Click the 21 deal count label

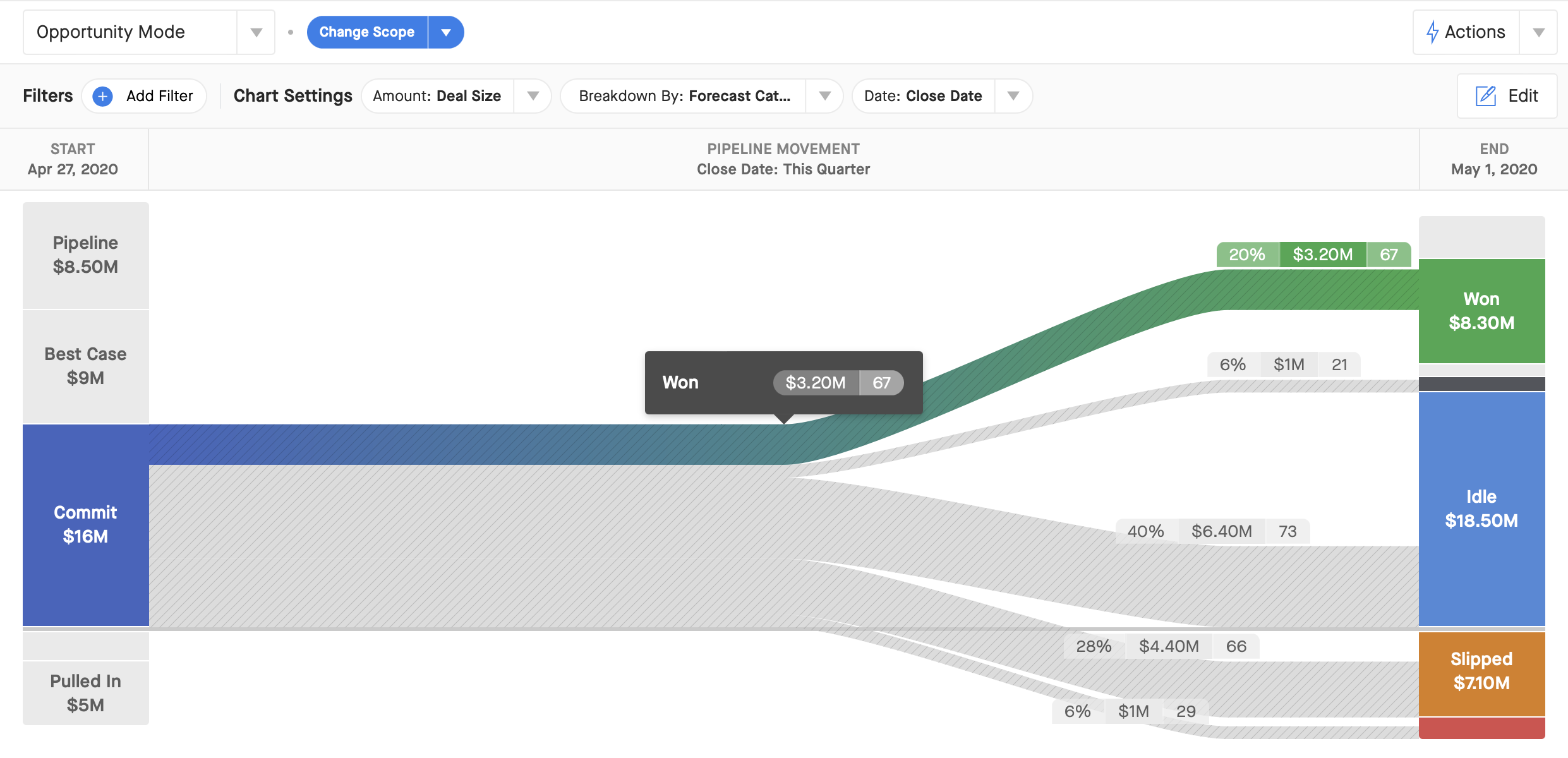pos(1339,364)
